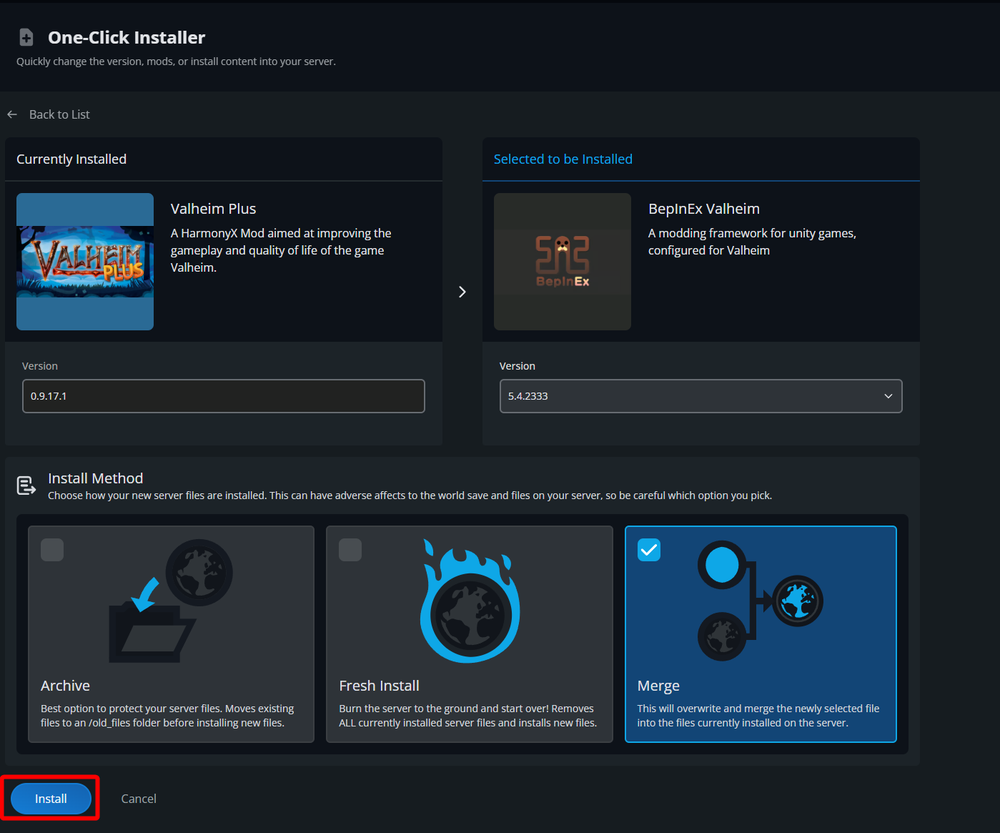The height and width of the screenshot is (833, 1000).
Task: Click the BepInEx Valheim logo thumbnail
Action: pos(562,262)
